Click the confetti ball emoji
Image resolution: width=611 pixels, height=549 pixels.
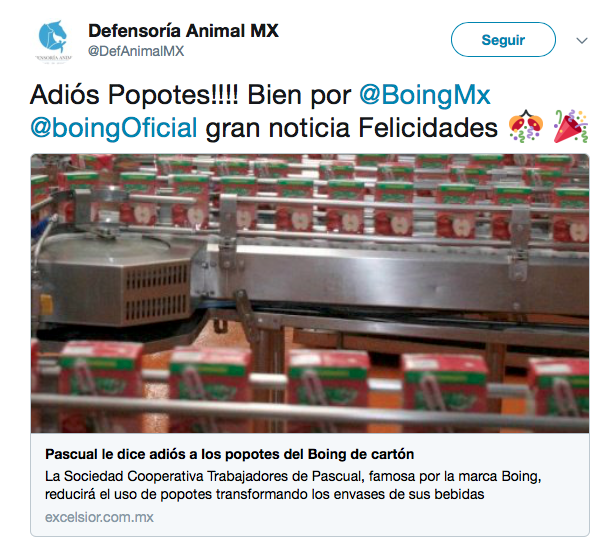tap(526, 126)
